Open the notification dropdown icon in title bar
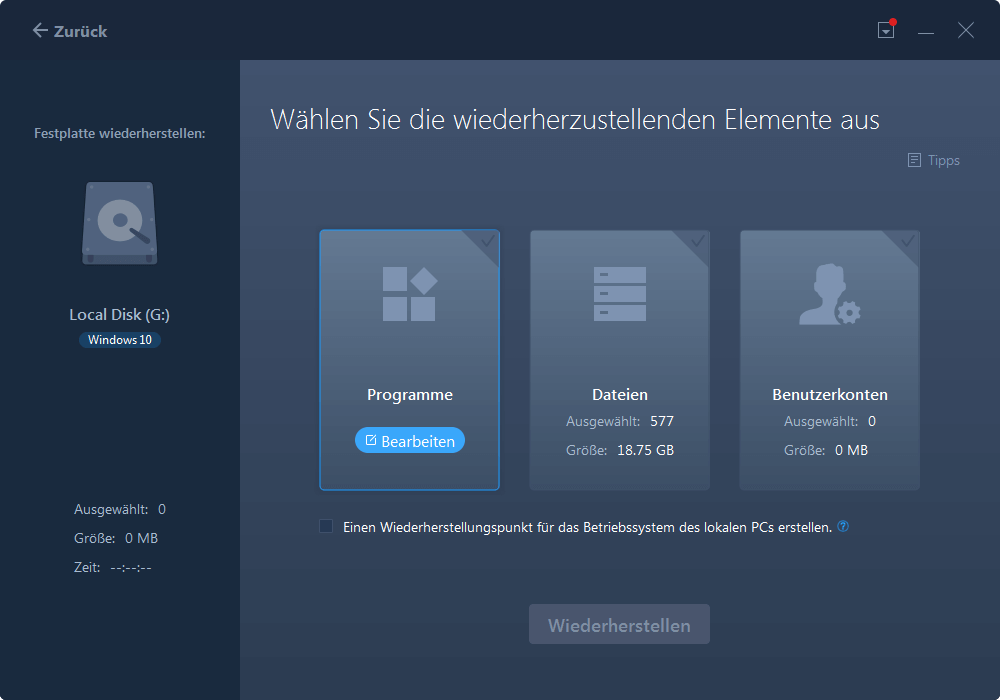This screenshot has width=1000, height=700. [x=886, y=29]
